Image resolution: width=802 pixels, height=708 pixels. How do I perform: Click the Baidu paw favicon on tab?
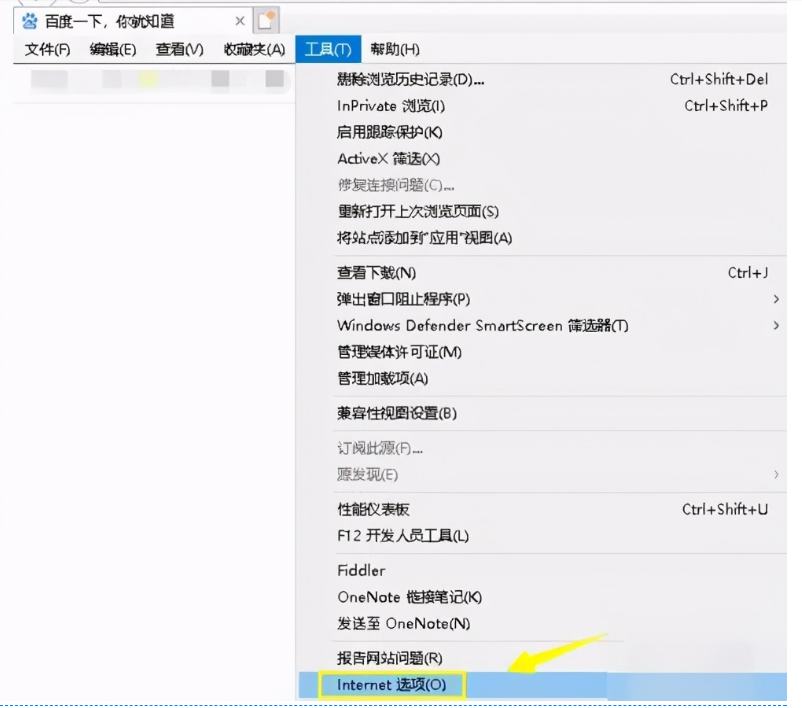pos(30,21)
